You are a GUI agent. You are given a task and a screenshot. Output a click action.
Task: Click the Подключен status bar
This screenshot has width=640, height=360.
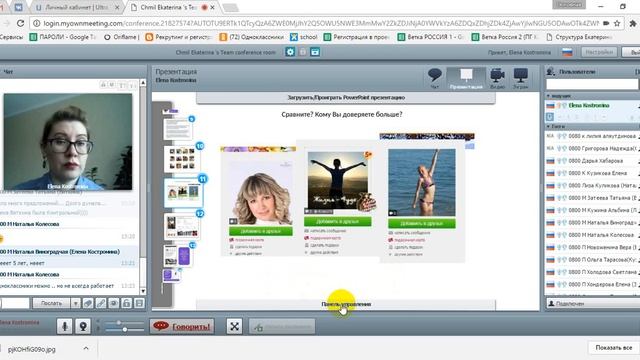[593, 304]
